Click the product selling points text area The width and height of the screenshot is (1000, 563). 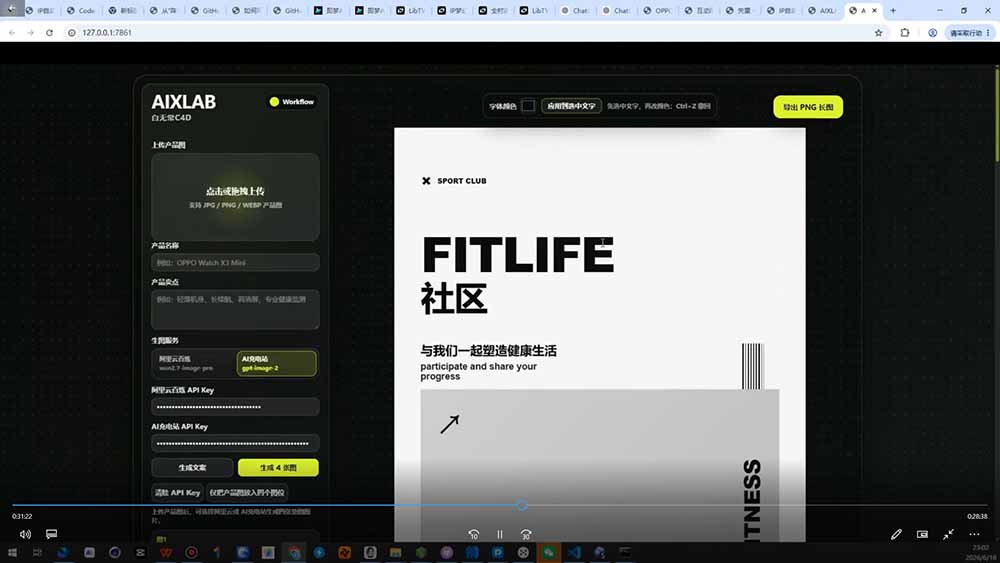click(235, 309)
